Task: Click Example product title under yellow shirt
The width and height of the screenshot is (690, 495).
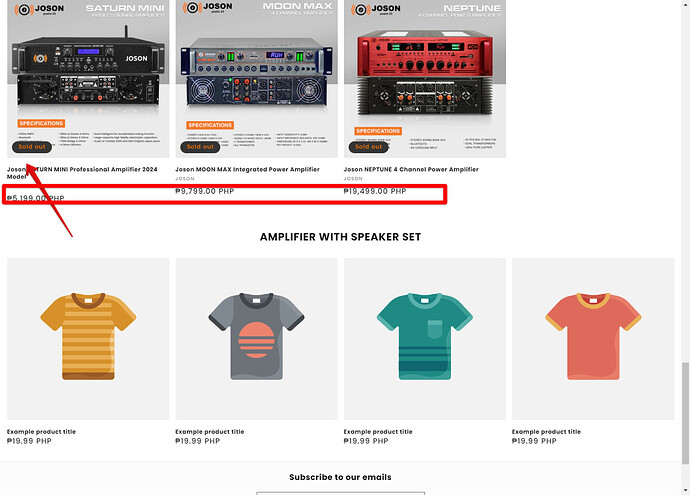Action: 41,432
